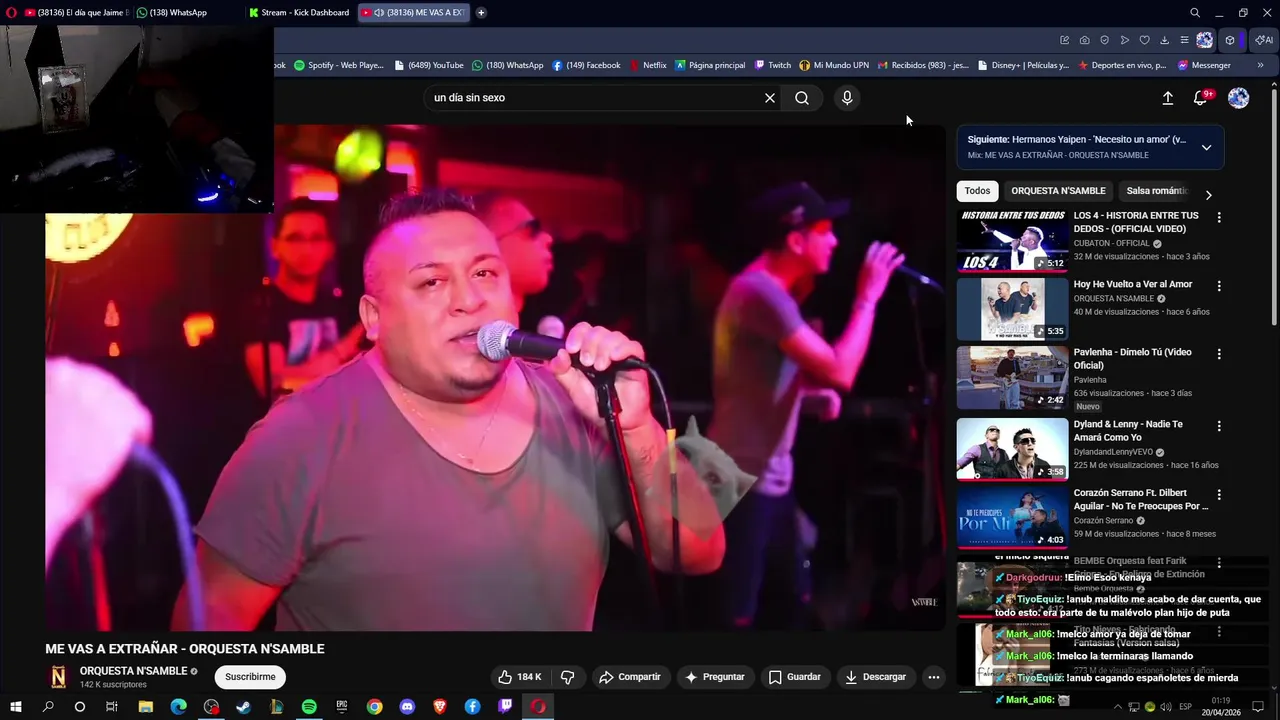
Task: Open Twitch app in the taskbar
Action: 505,706
